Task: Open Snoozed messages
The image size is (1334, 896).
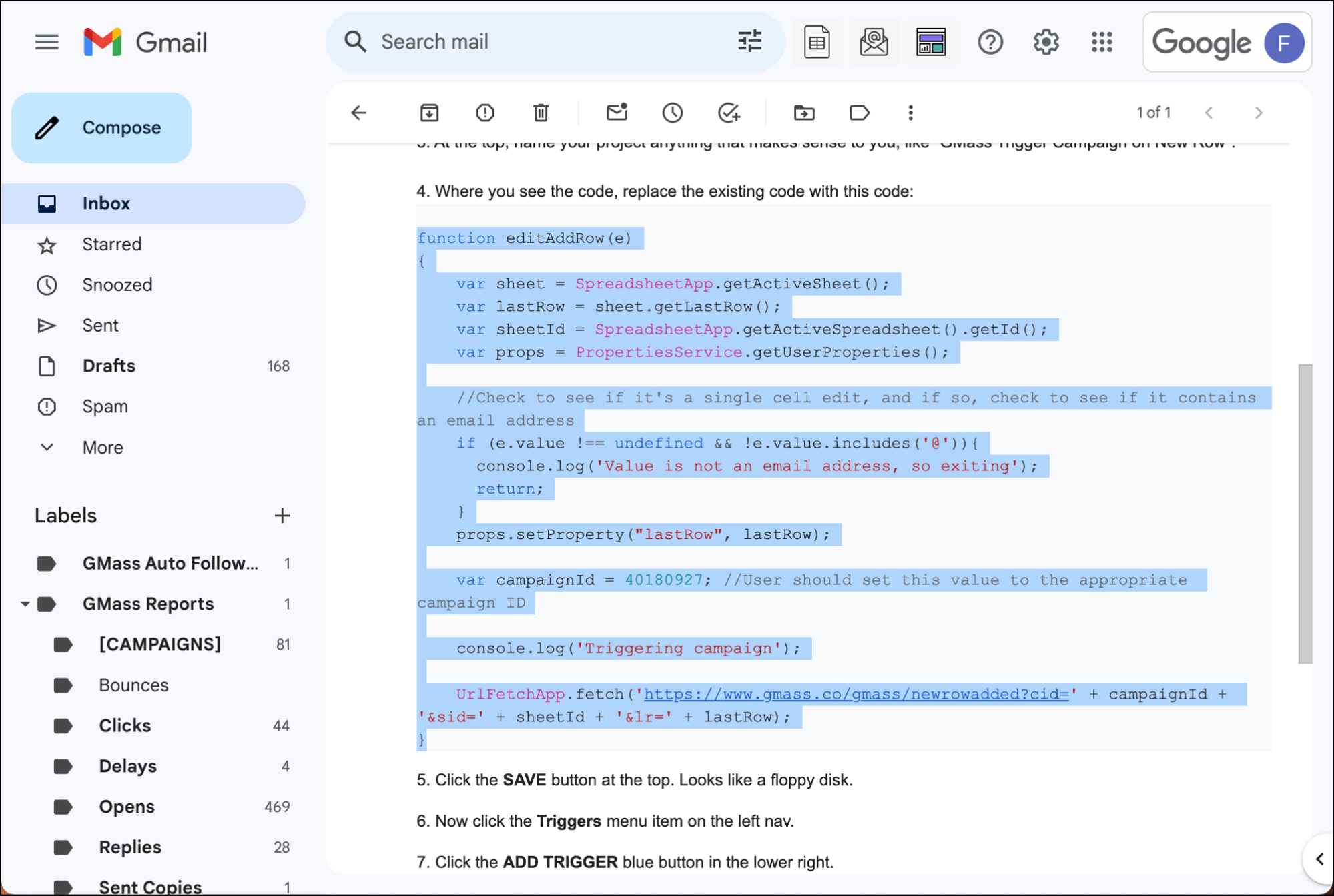Action: point(153,285)
